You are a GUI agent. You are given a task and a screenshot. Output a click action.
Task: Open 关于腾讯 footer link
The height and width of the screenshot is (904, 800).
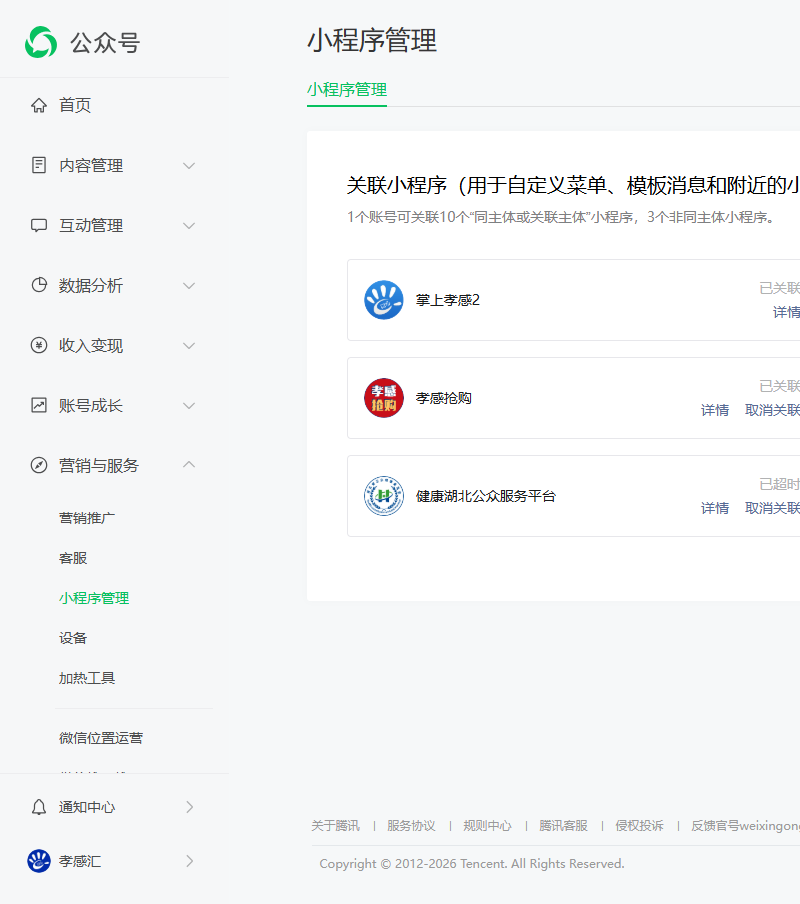coord(335,826)
